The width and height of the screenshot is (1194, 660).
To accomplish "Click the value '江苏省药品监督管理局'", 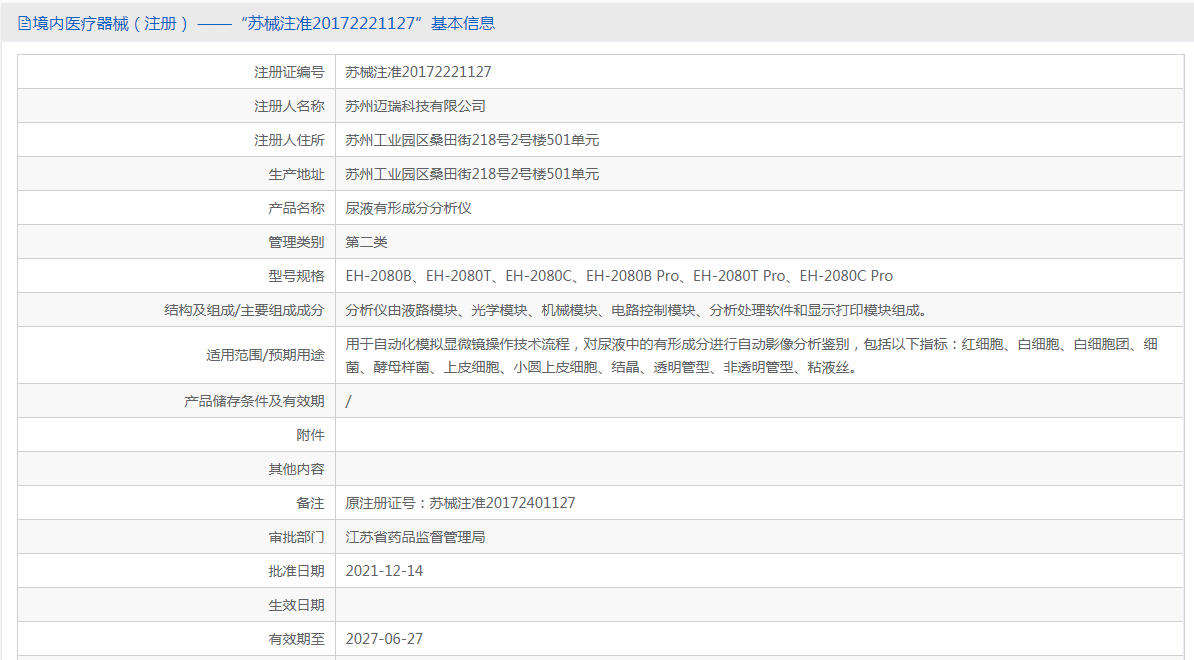I will click(415, 537).
